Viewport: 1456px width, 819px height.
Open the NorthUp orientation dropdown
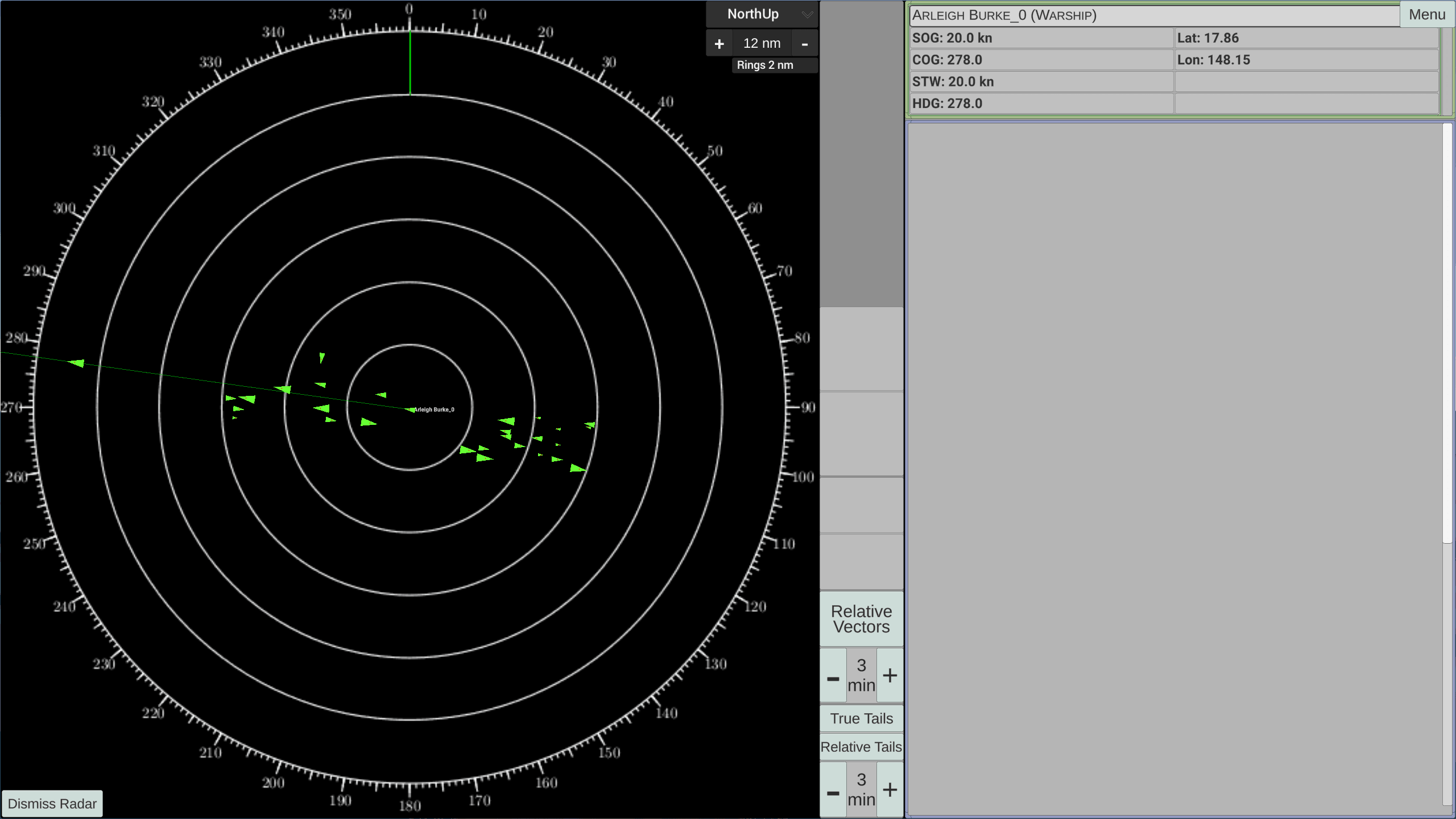pyautogui.click(x=762, y=14)
